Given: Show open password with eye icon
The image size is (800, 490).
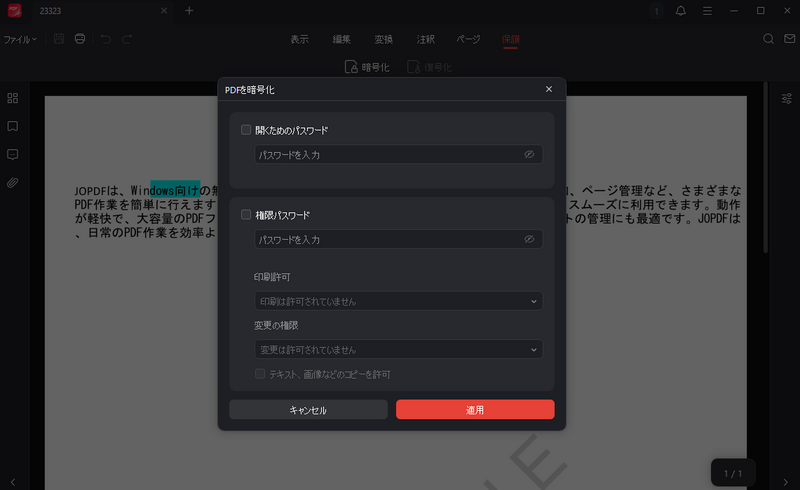Looking at the screenshot, I should pyautogui.click(x=529, y=155).
